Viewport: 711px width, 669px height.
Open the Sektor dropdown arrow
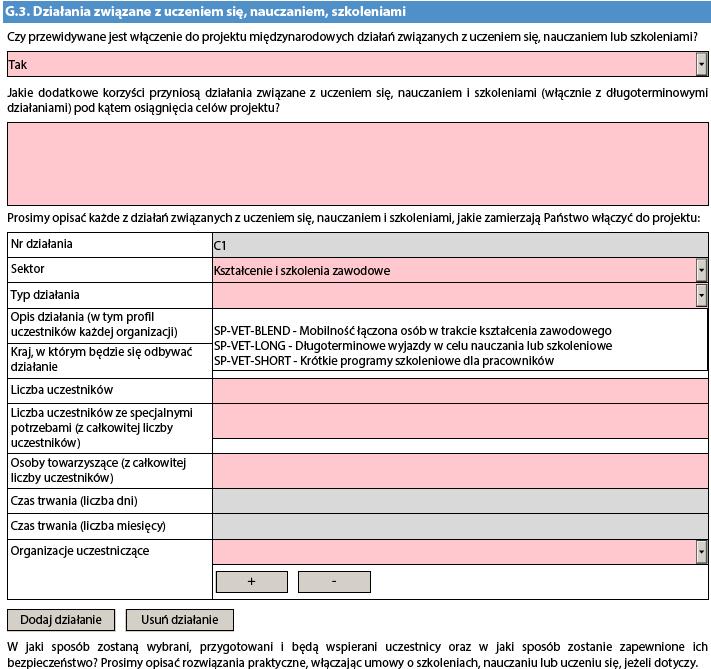(x=701, y=270)
